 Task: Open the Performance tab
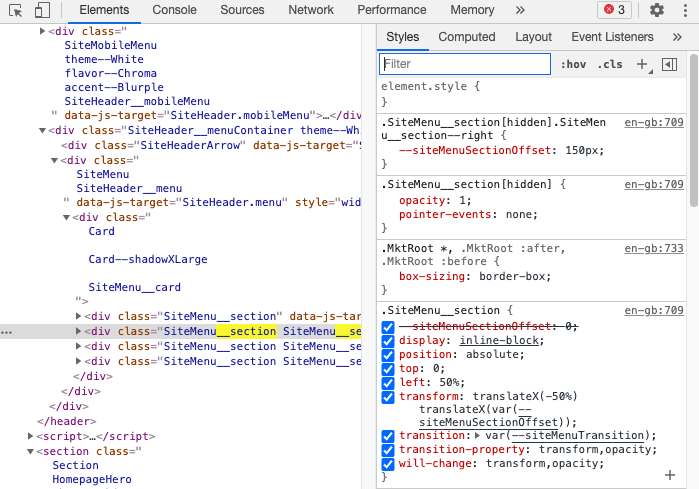click(391, 10)
